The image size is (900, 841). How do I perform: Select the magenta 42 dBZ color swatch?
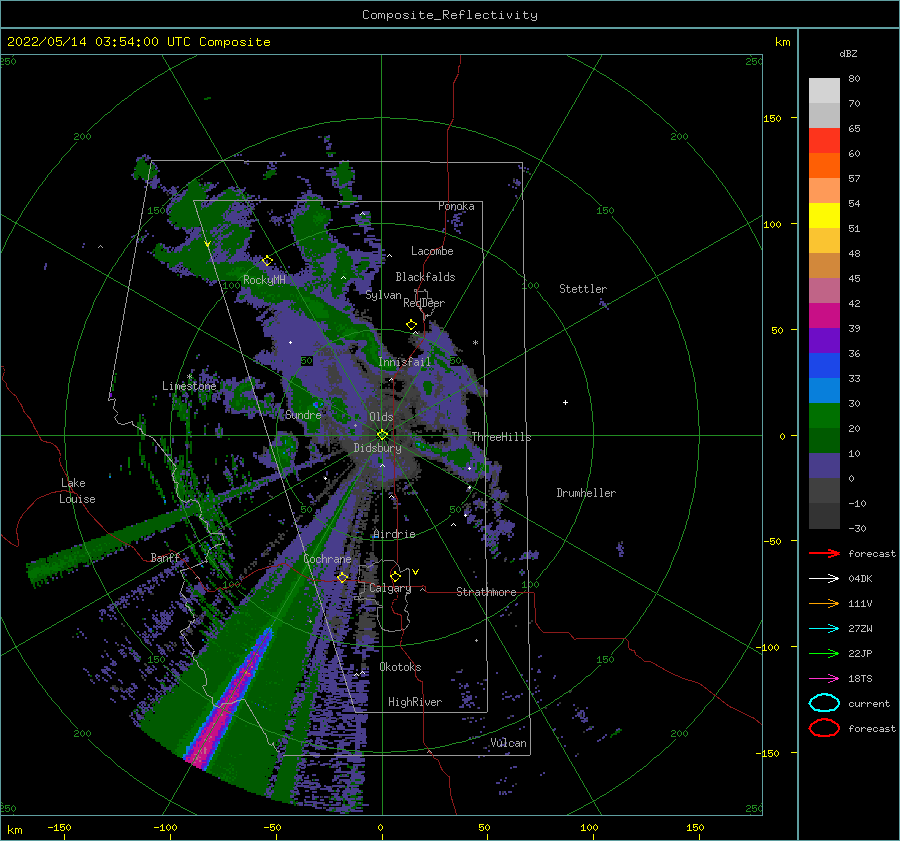pos(824,315)
